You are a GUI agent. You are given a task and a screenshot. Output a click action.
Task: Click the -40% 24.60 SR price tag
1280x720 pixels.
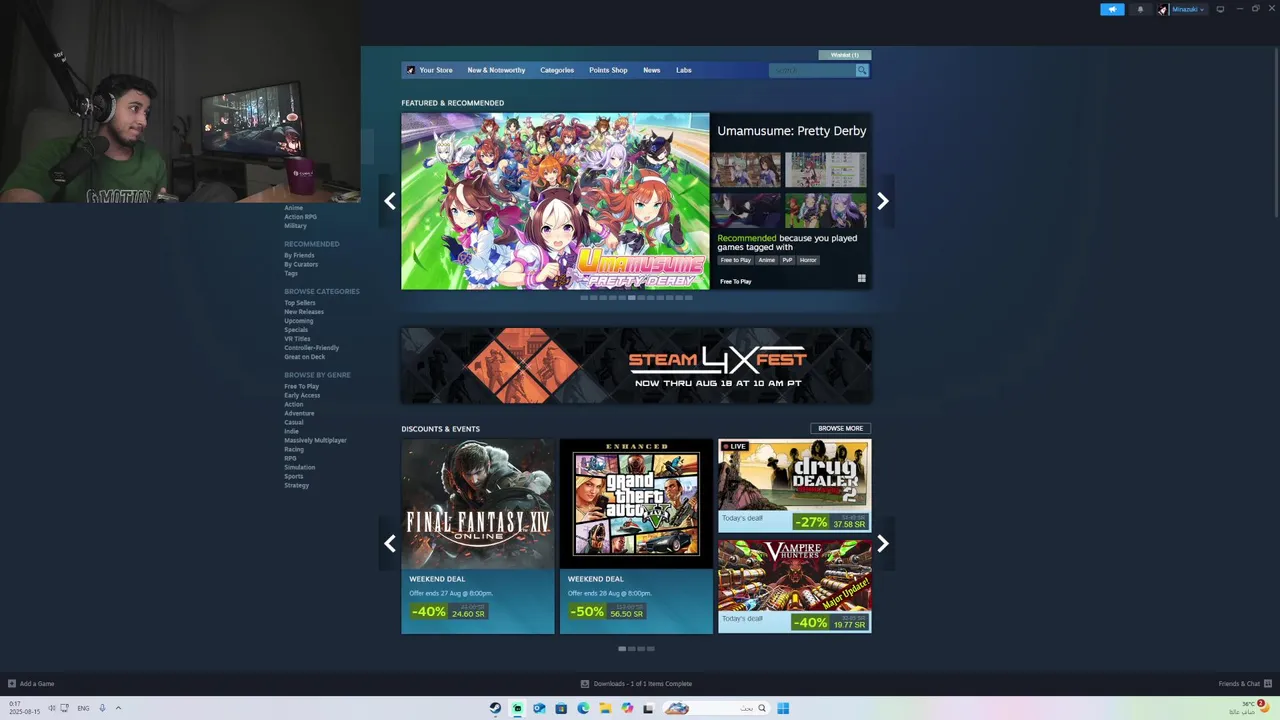click(448, 611)
